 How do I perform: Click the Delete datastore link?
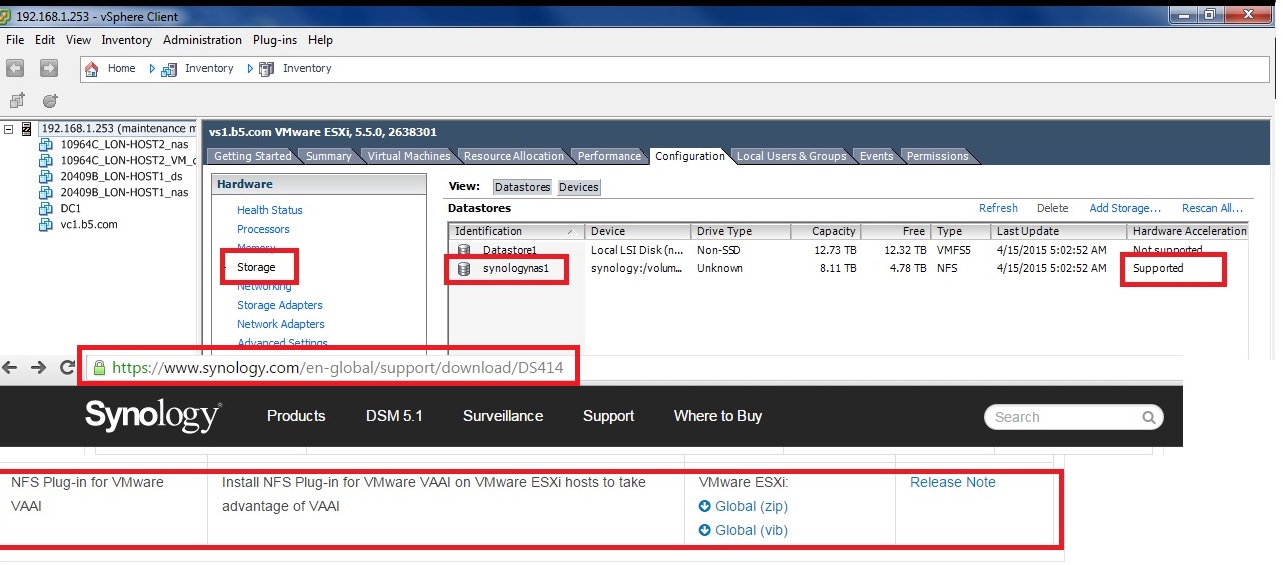point(1052,208)
